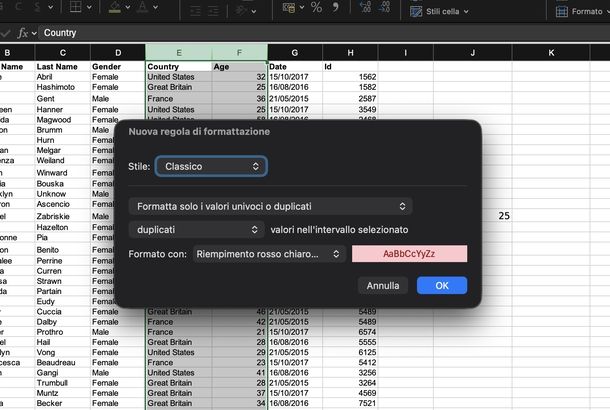Open the duplicati selector

[196, 230]
